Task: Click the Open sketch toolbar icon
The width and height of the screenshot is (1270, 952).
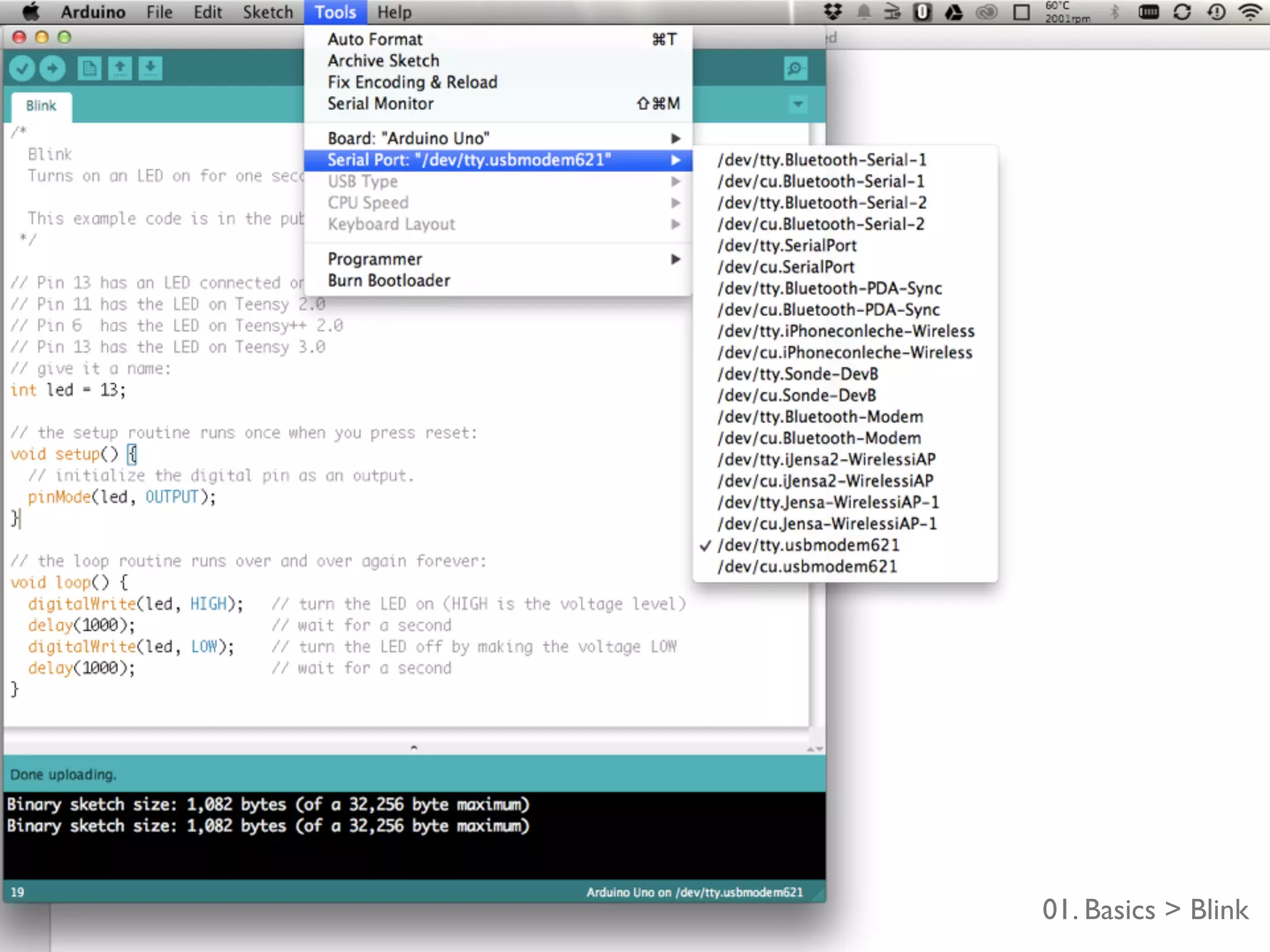Action: coord(120,68)
